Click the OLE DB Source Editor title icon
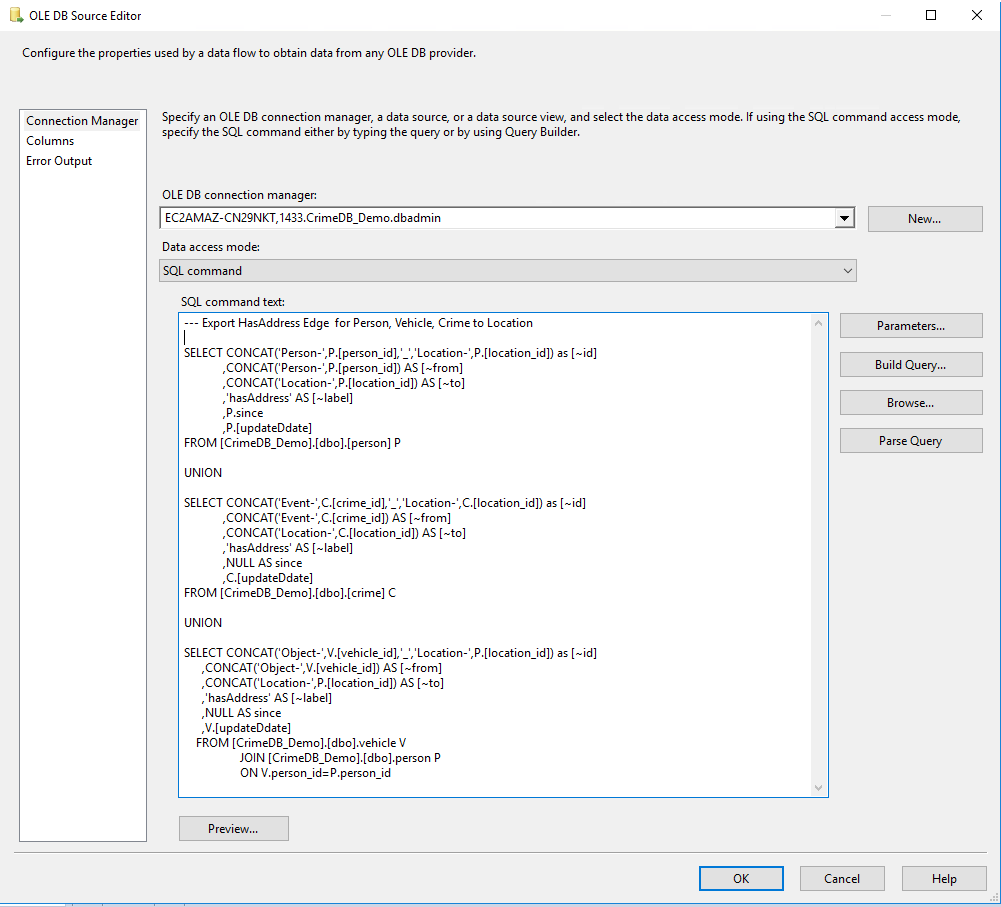Image resolution: width=1001 pixels, height=907 pixels. point(16,16)
